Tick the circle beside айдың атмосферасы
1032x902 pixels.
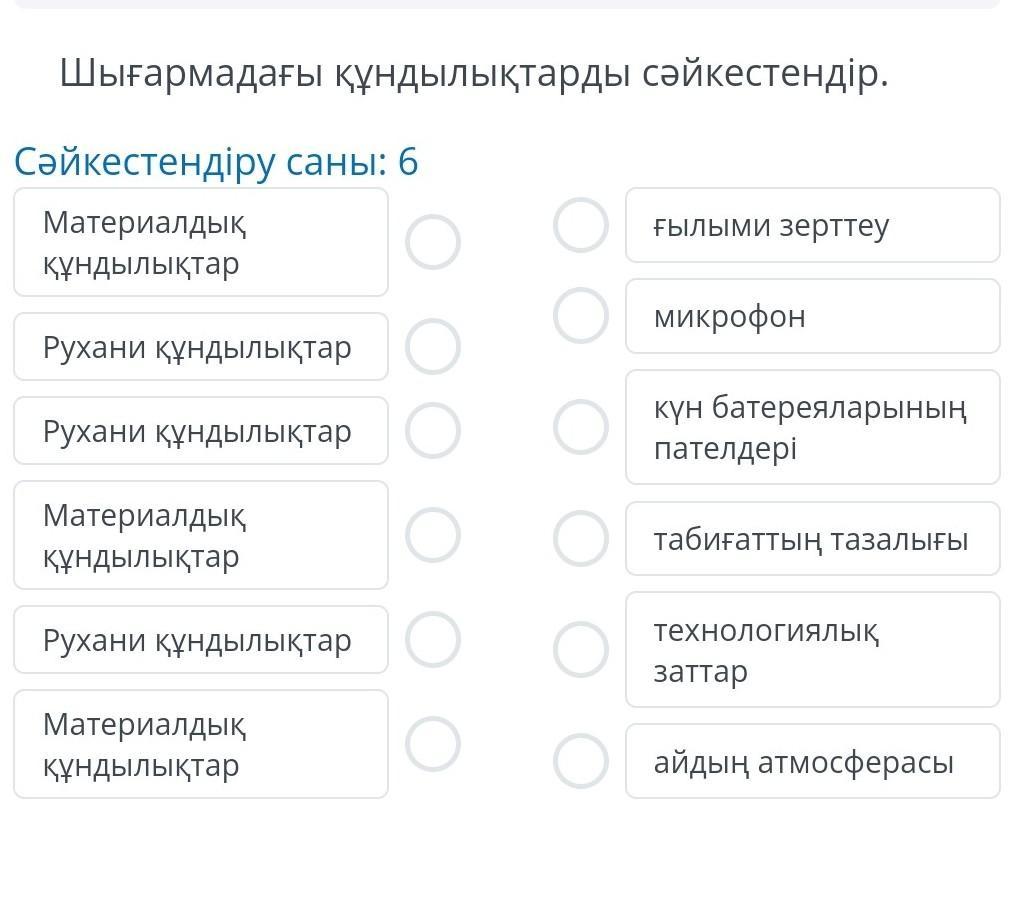click(x=581, y=760)
